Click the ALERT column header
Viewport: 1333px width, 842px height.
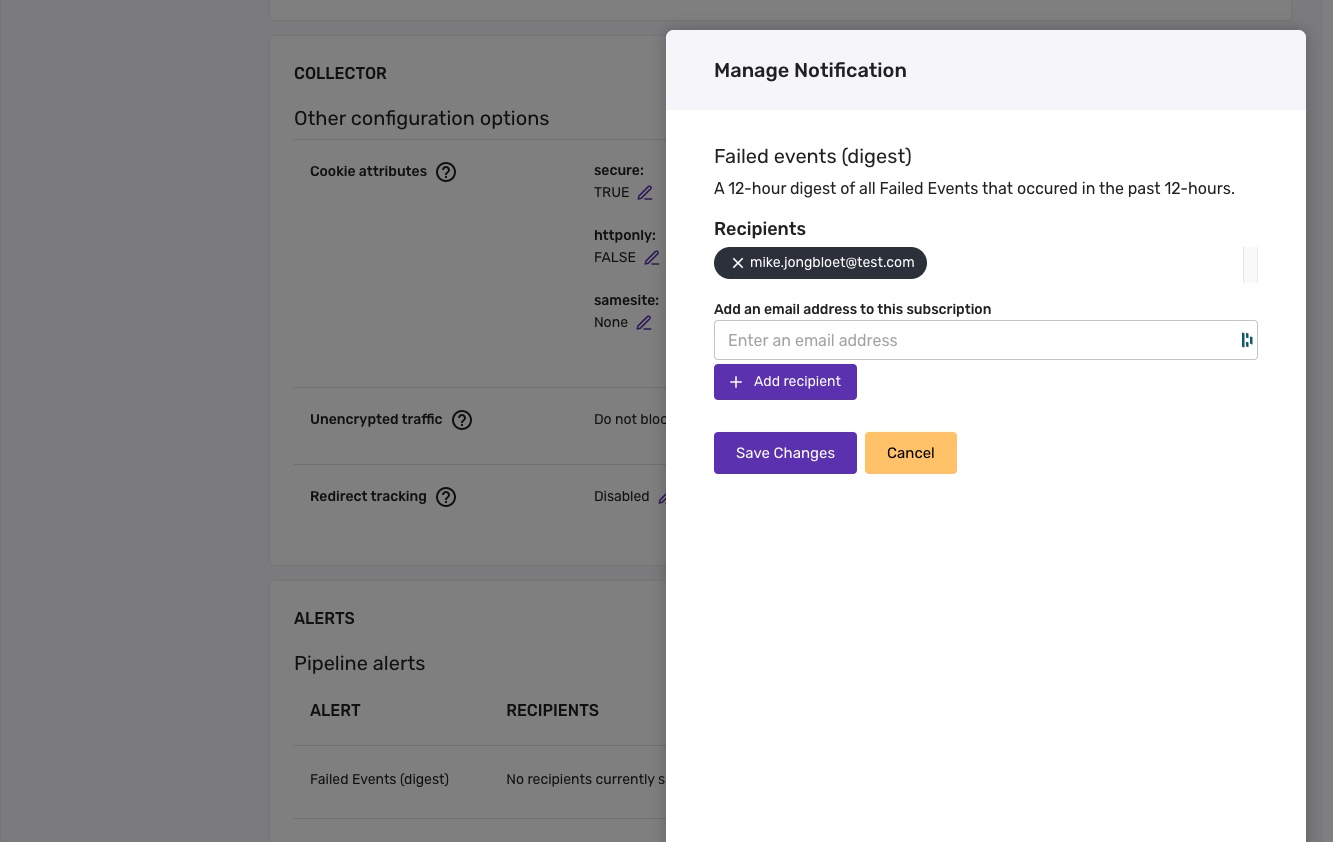pyautogui.click(x=335, y=711)
